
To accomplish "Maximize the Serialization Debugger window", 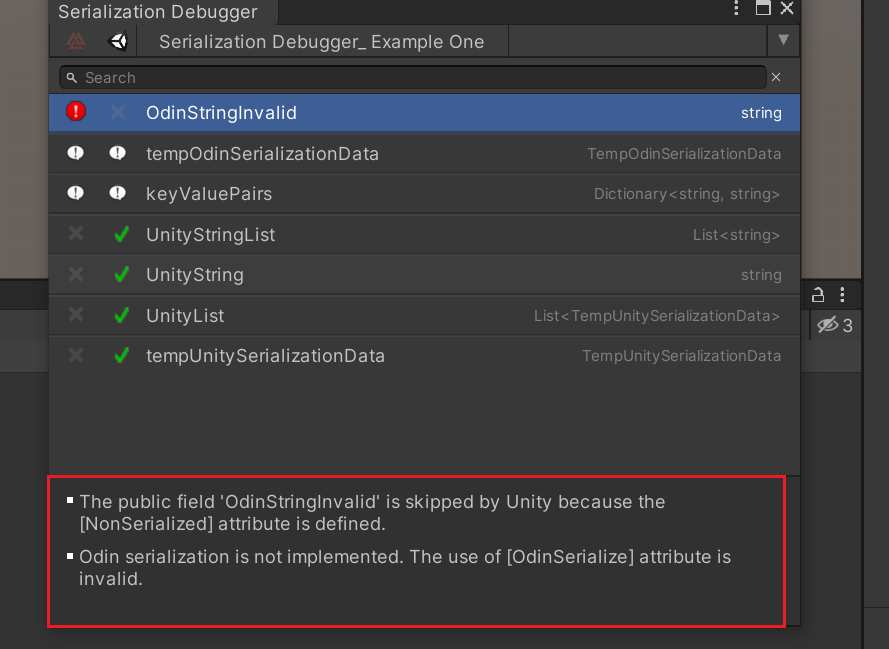I will (763, 8).
